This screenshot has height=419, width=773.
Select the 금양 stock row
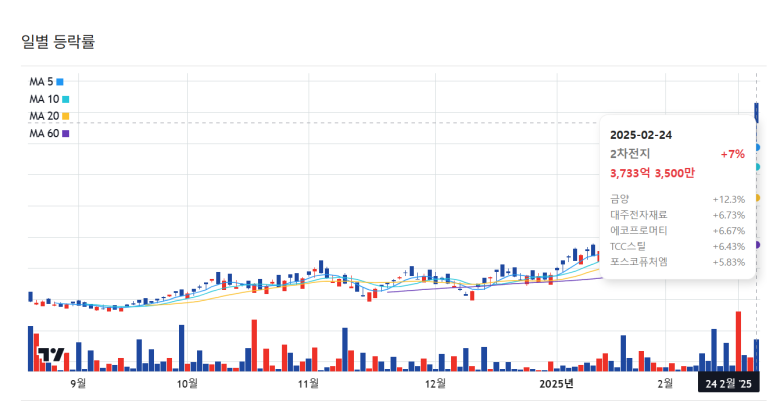677,199
